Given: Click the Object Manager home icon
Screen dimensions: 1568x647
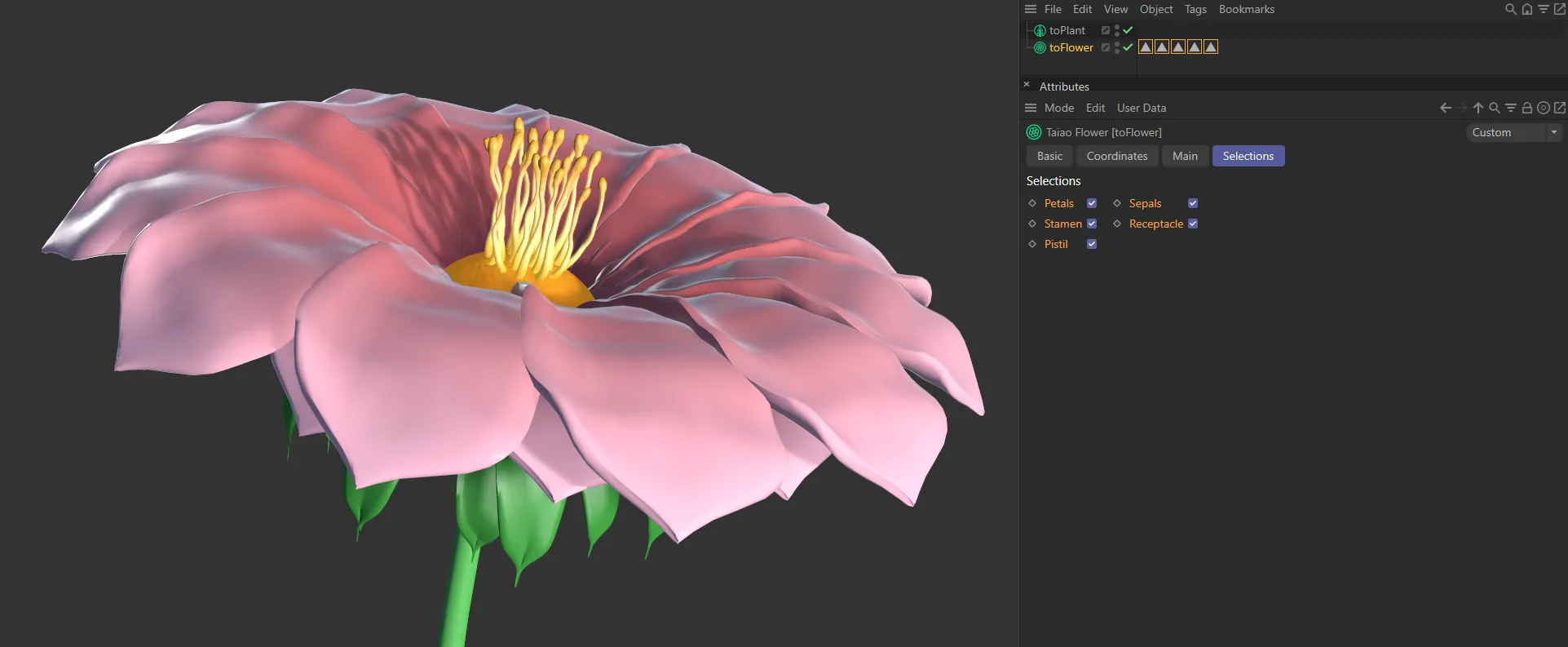Looking at the screenshot, I should pyautogui.click(x=1527, y=9).
